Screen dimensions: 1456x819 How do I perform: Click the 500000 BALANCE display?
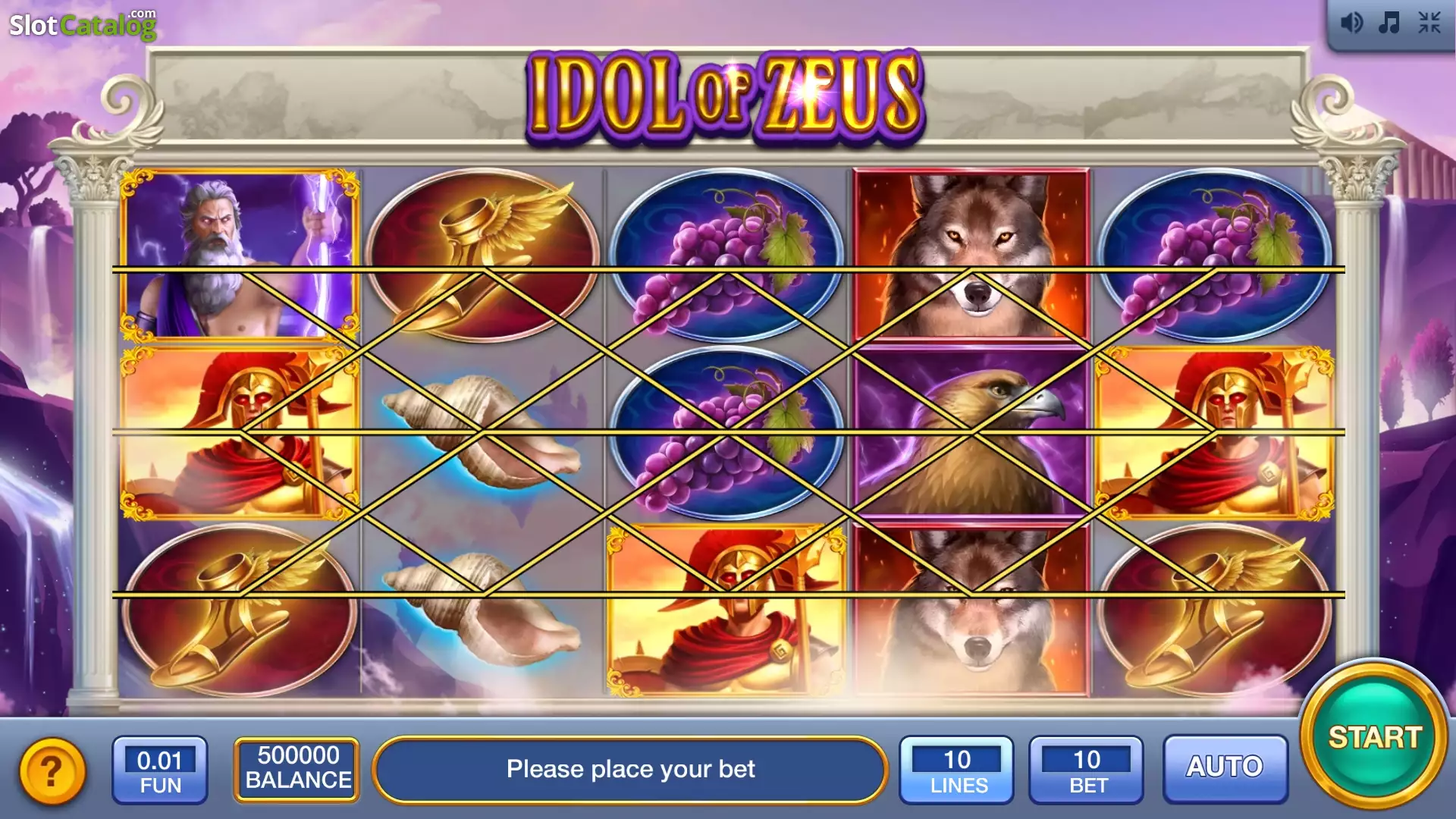tap(297, 768)
